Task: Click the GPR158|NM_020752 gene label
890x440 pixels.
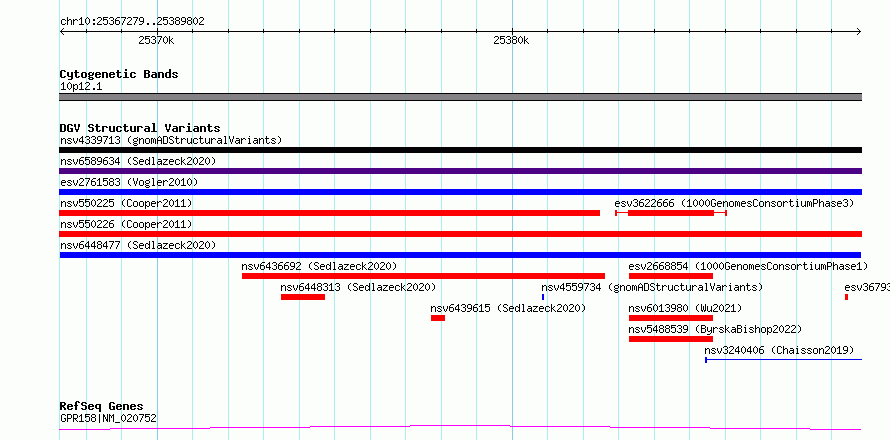Action: click(x=108, y=419)
